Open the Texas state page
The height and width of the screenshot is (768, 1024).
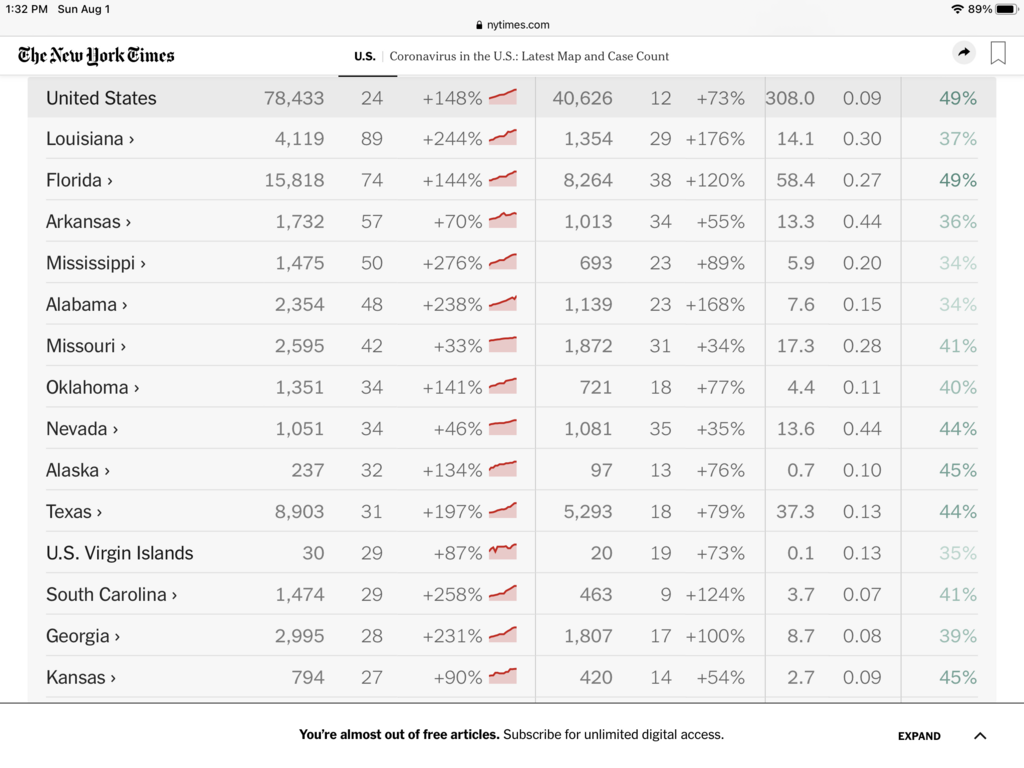pyautogui.click(x=74, y=512)
